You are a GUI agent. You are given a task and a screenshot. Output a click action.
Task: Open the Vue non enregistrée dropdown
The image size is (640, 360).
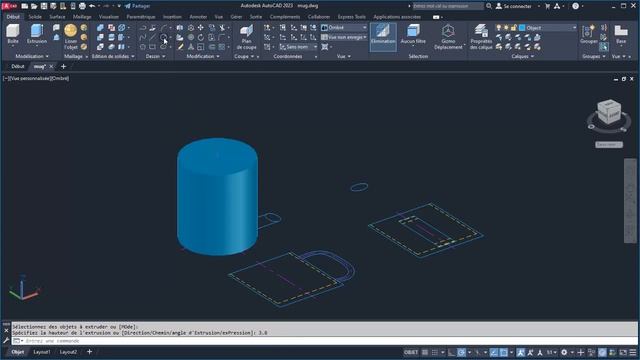[344, 37]
